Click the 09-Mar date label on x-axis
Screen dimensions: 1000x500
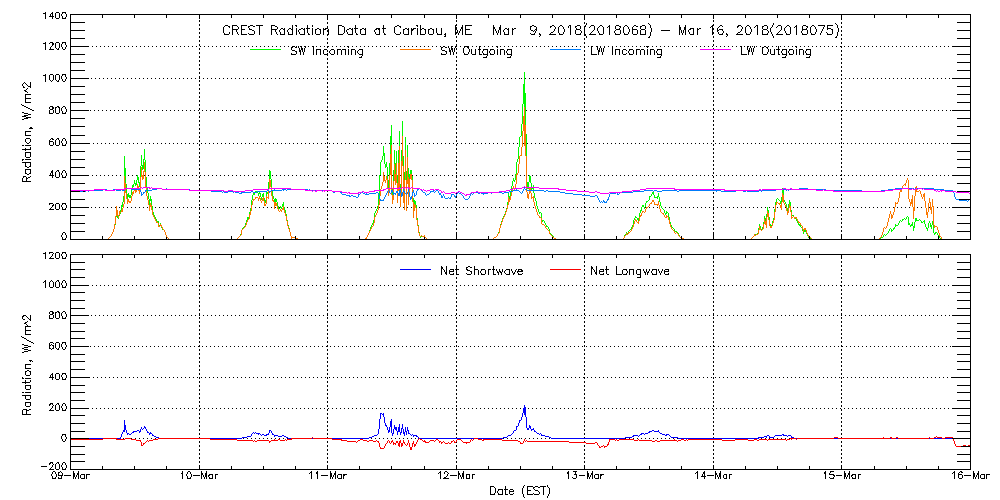[x=72, y=477]
